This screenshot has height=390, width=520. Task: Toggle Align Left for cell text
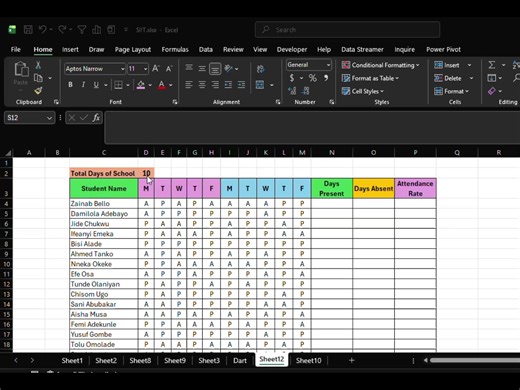coord(189,85)
